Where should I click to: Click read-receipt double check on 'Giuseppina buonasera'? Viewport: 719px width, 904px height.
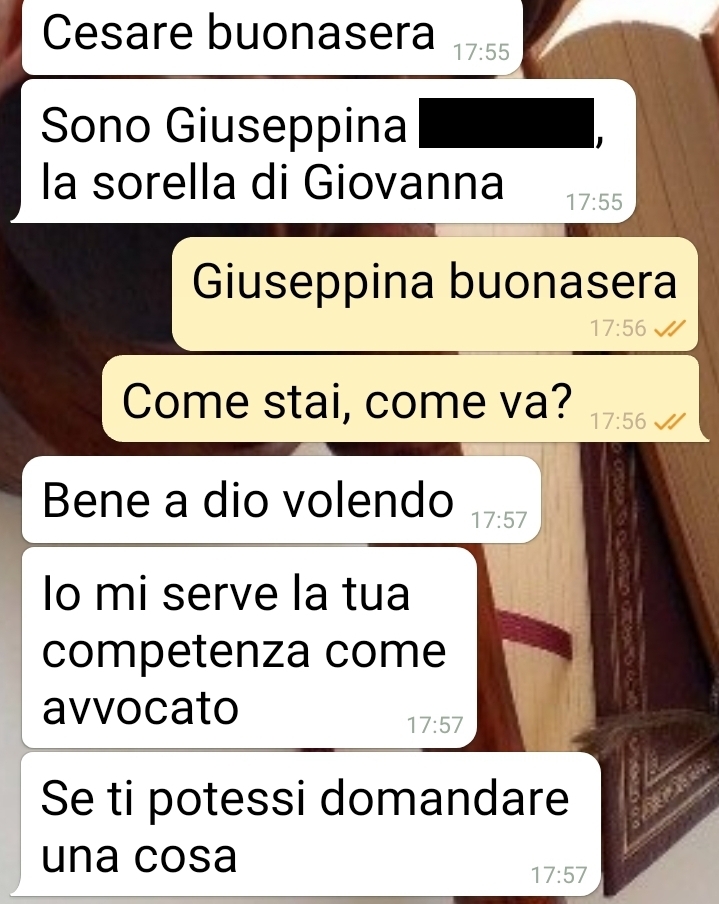(669, 329)
